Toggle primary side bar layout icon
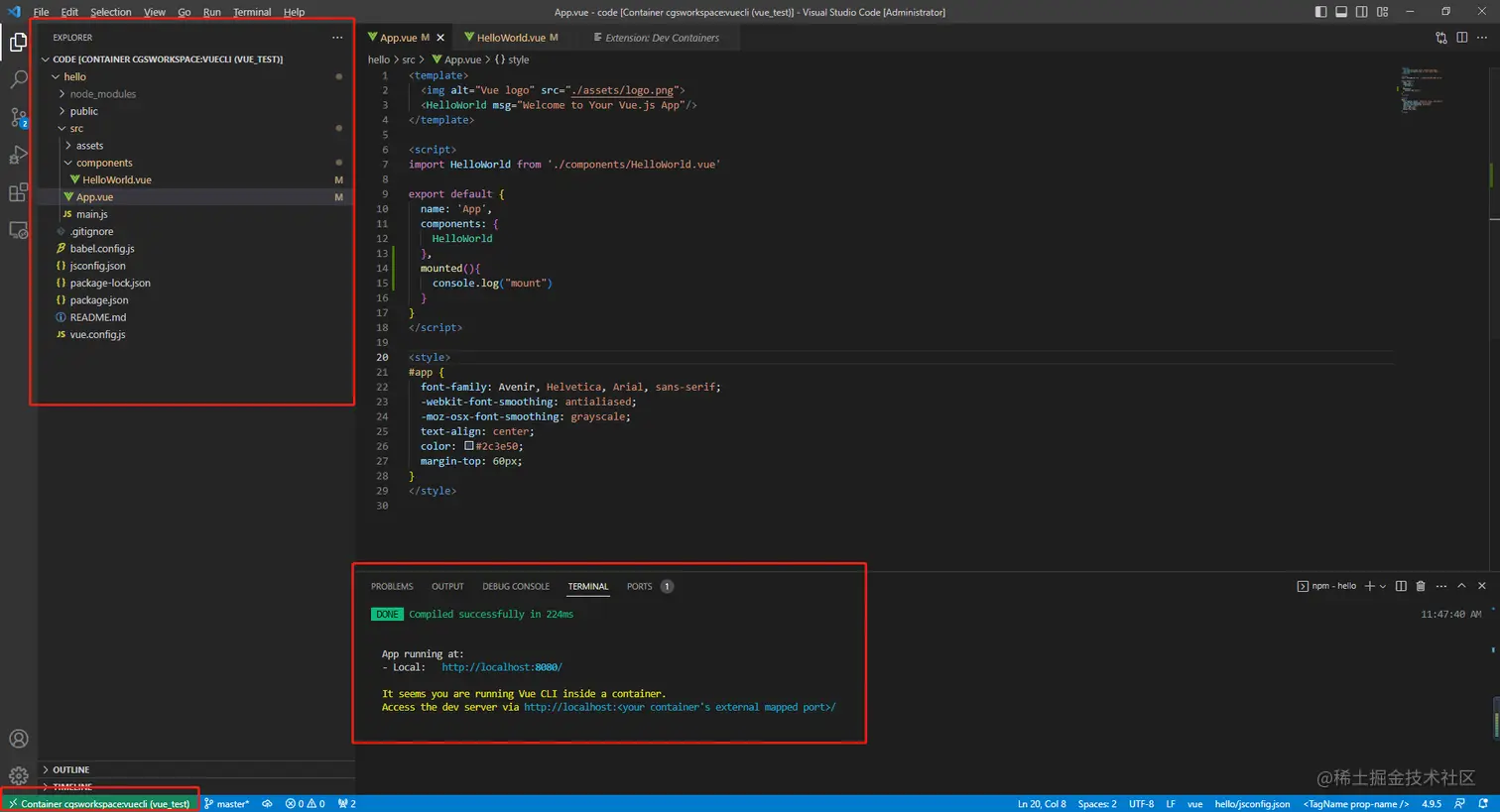This screenshot has height=812, width=1500. [x=1320, y=12]
